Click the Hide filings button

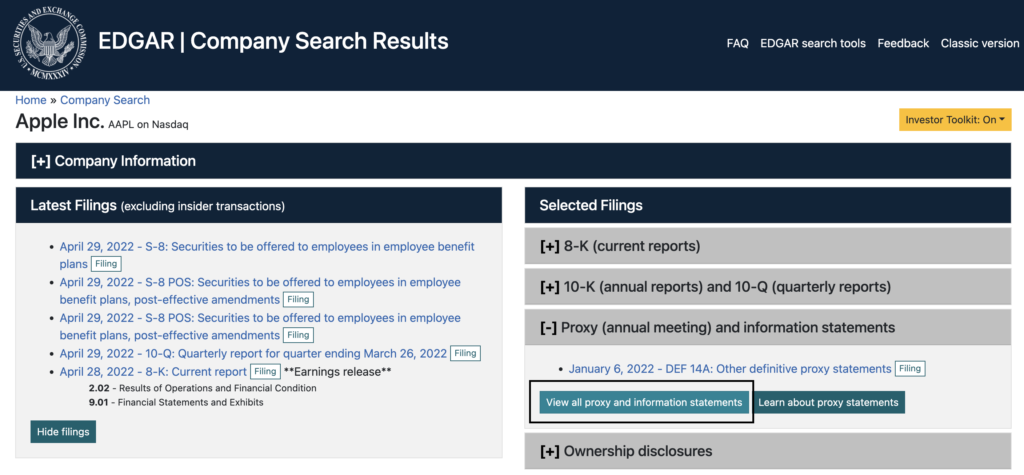63,432
